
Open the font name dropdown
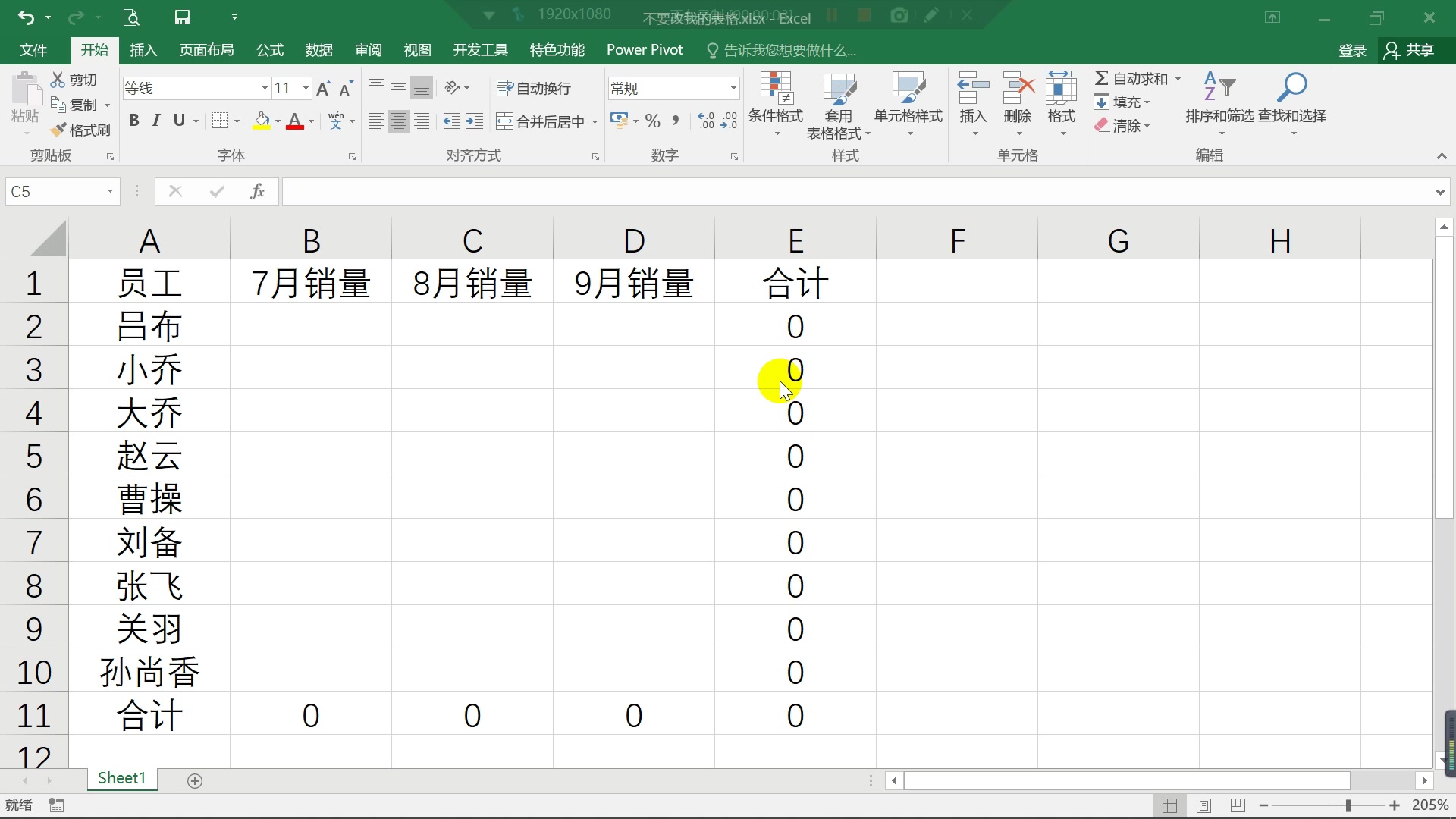(265, 89)
